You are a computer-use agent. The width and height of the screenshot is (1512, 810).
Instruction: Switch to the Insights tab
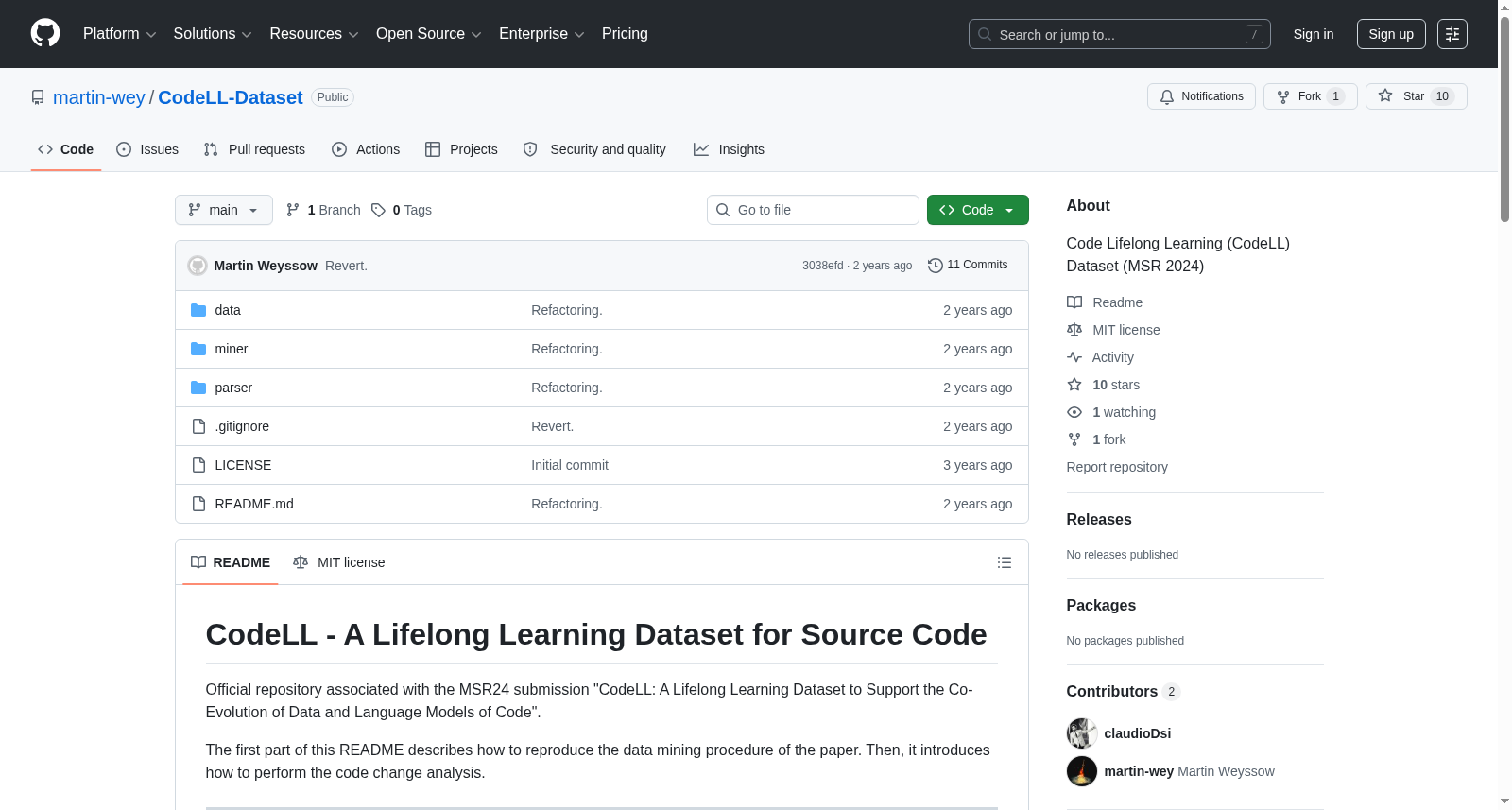(729, 149)
